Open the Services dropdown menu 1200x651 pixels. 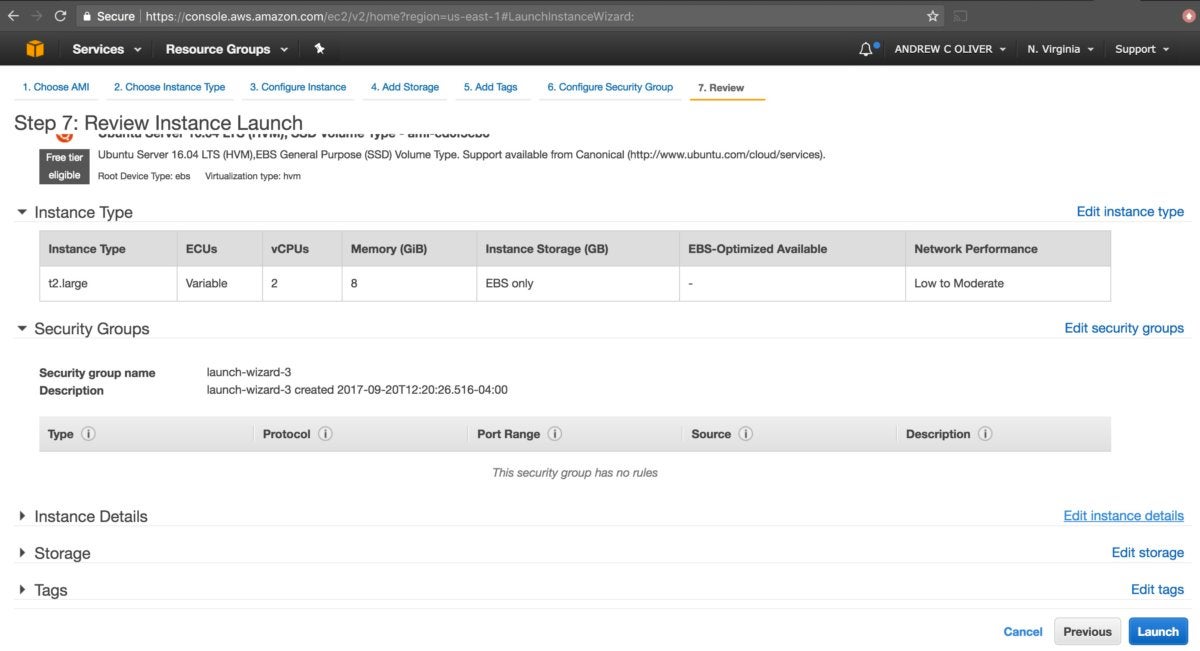tap(107, 49)
